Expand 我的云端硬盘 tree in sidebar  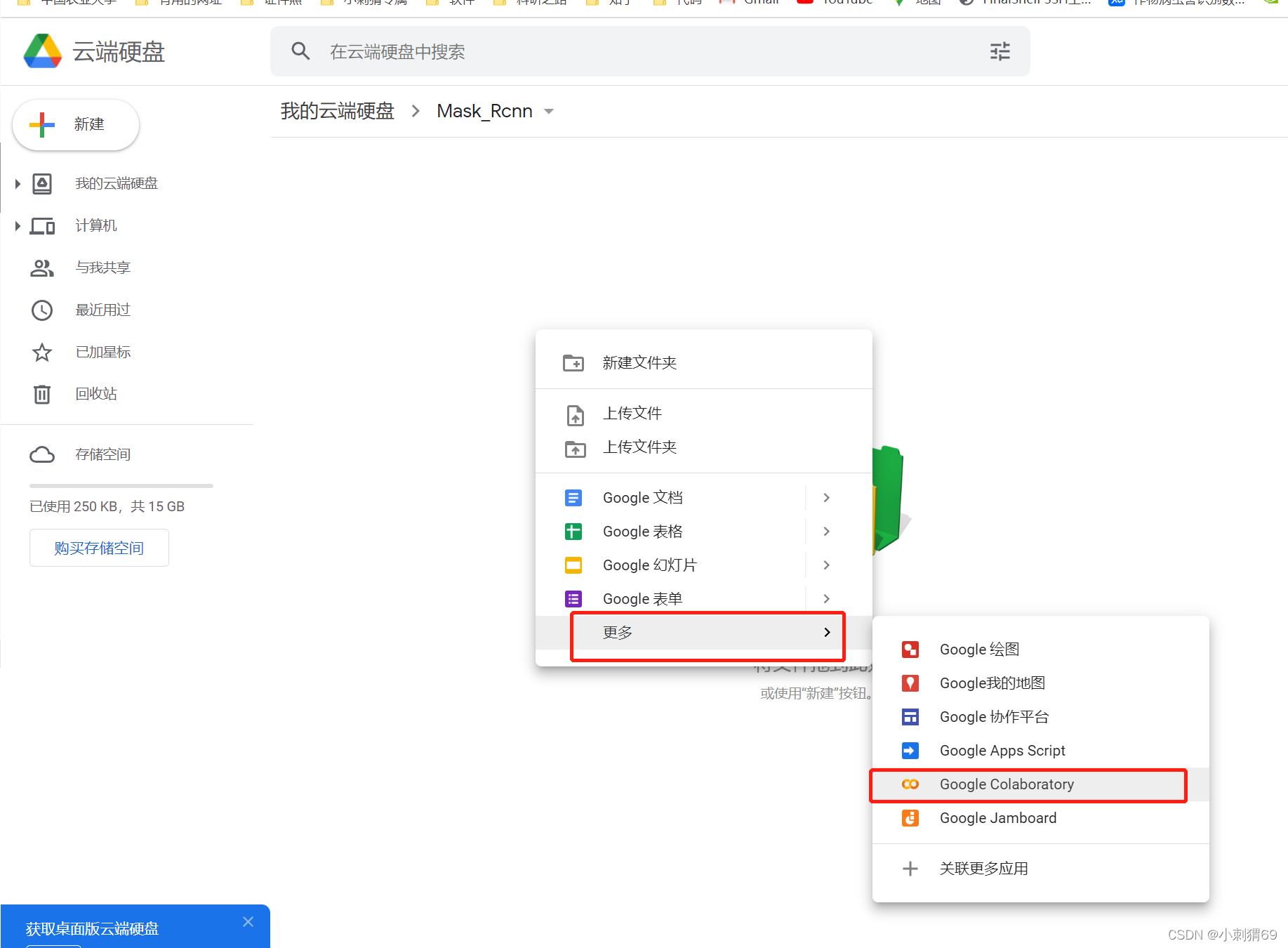(18, 184)
